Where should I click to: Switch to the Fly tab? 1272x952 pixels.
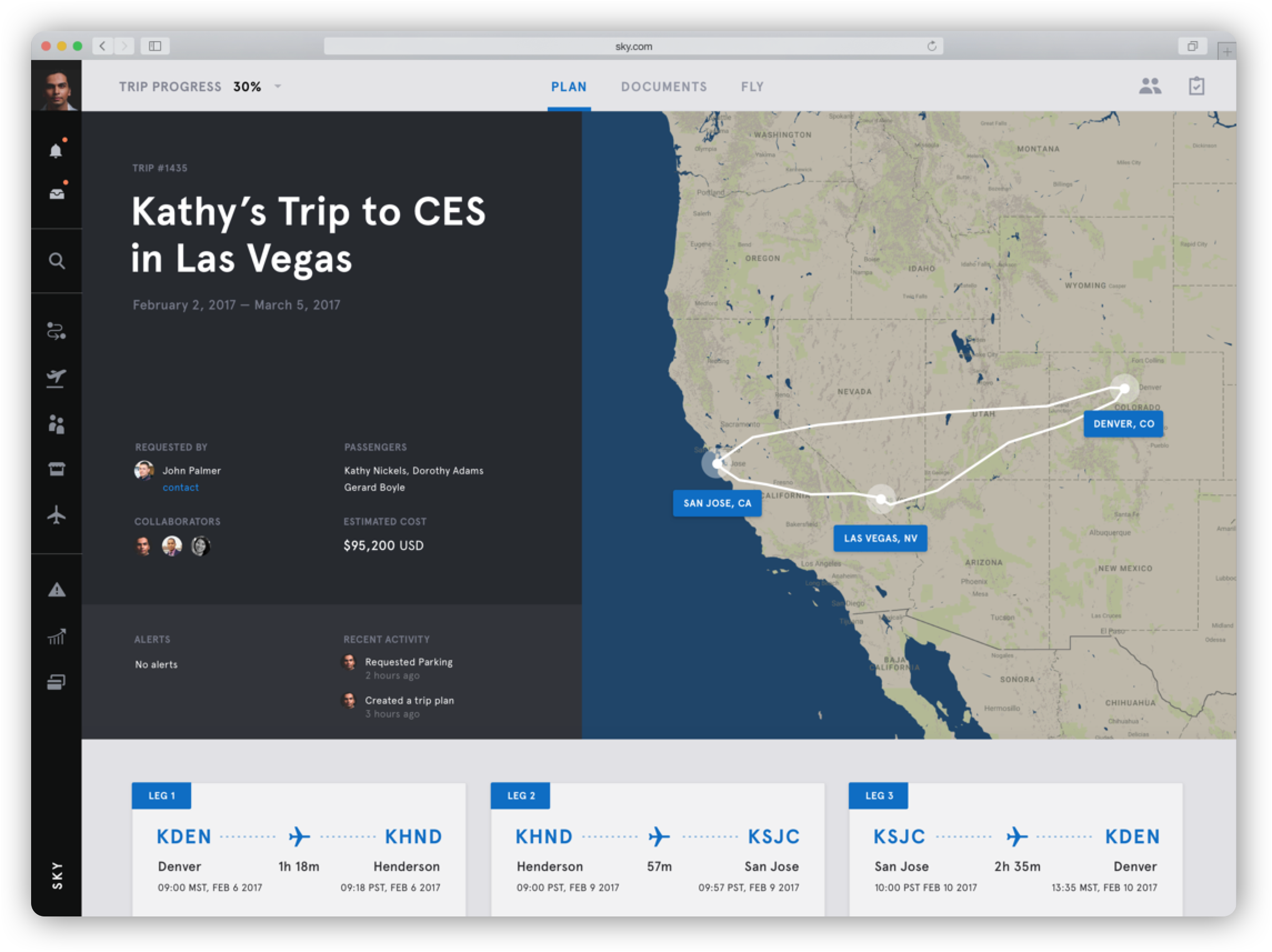coord(752,87)
